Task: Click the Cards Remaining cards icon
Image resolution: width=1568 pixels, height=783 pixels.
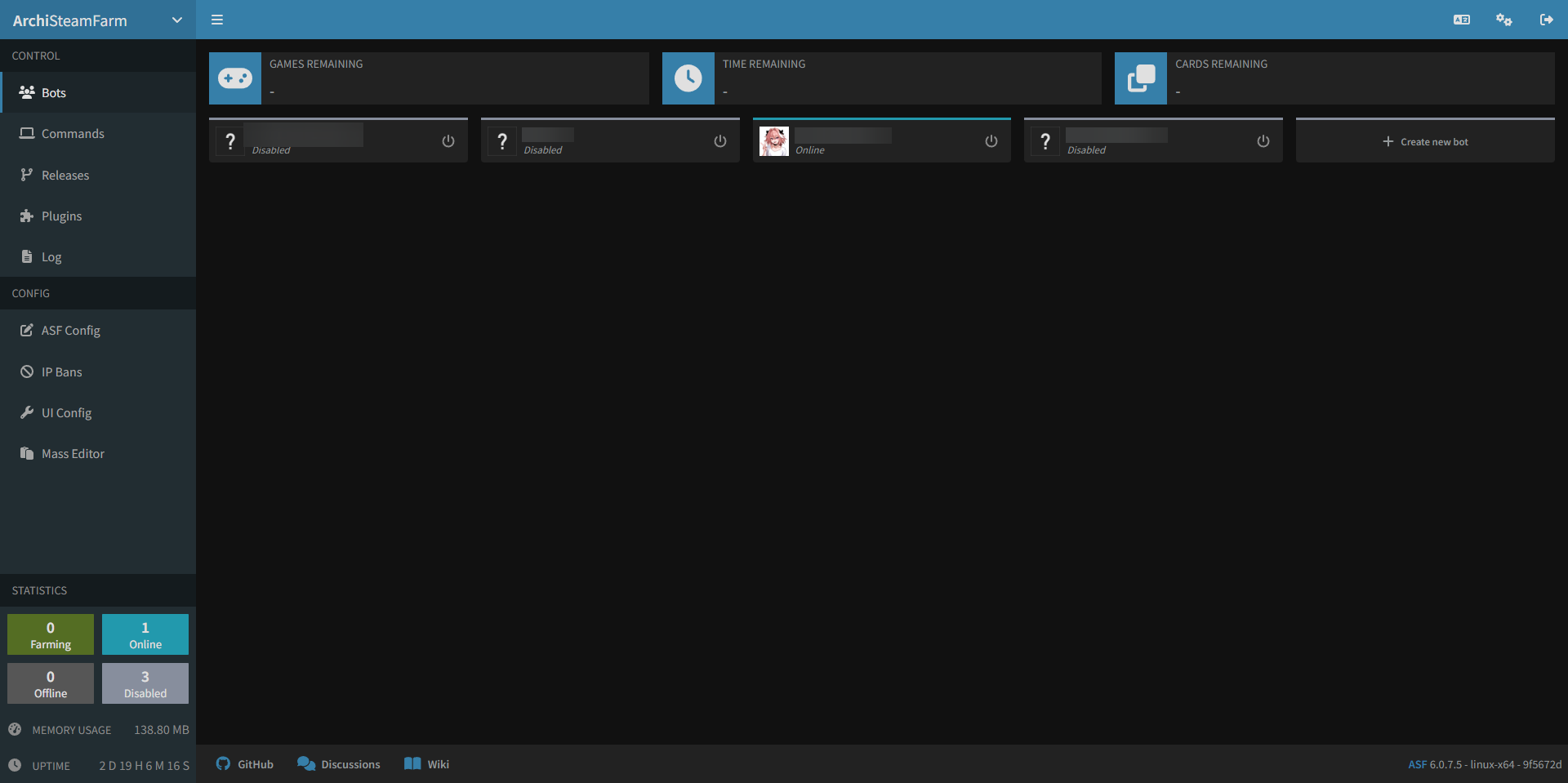Action: click(x=1141, y=78)
